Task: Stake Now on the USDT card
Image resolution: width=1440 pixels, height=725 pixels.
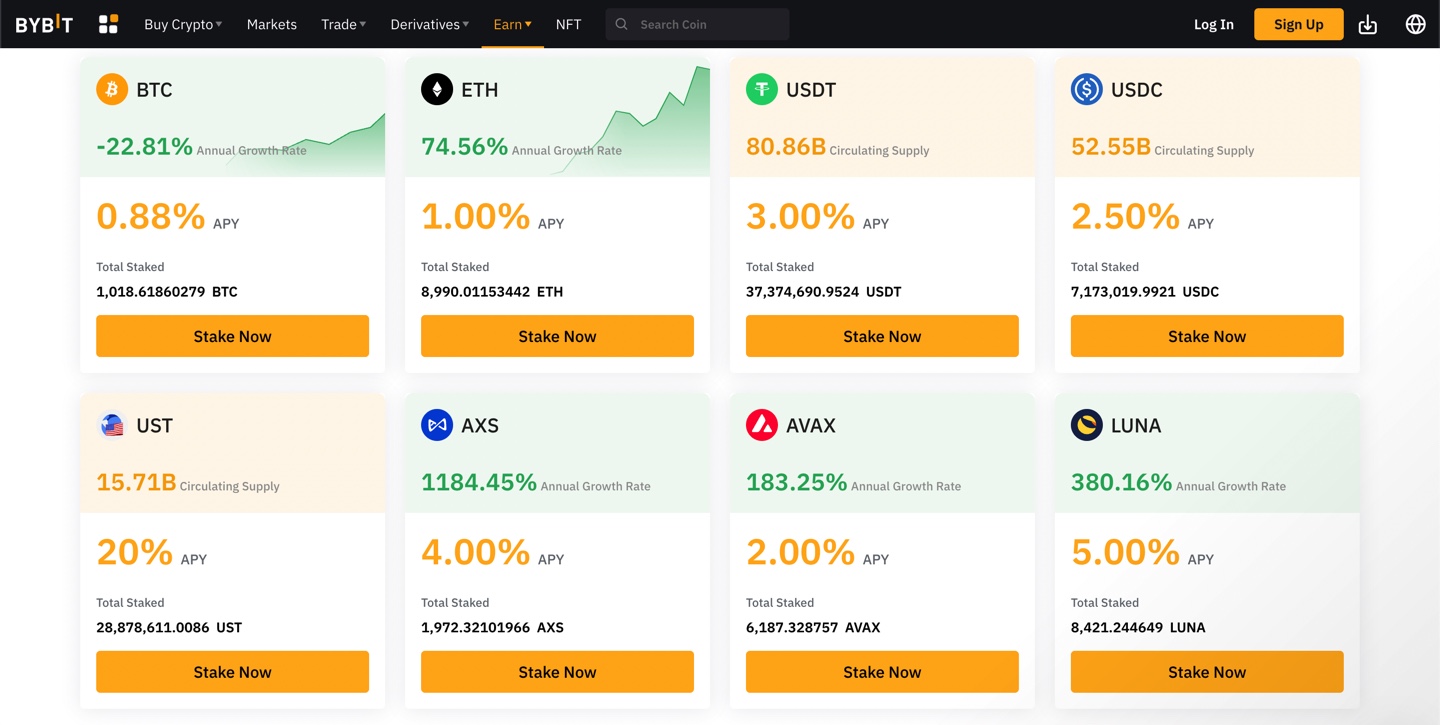Action: point(882,336)
